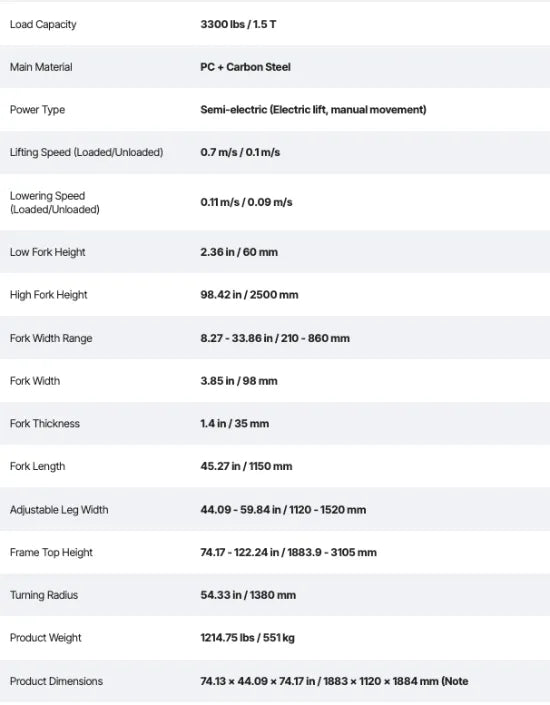The width and height of the screenshot is (550, 705).
Task: Click the Adjustable Leg Width label
Action: click(59, 510)
